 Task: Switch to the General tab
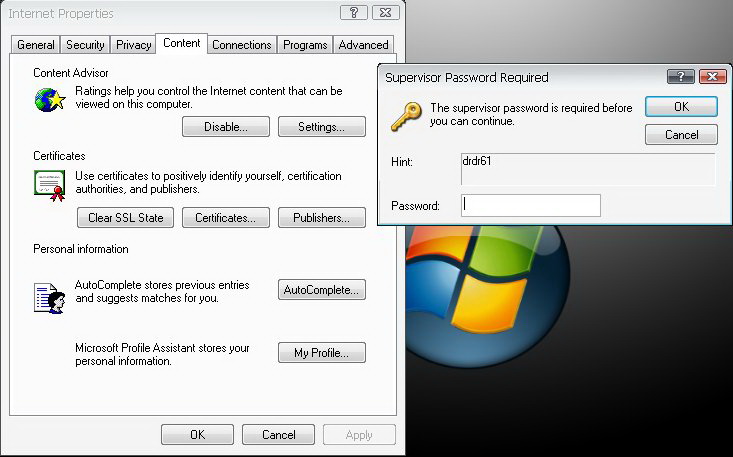(x=36, y=45)
